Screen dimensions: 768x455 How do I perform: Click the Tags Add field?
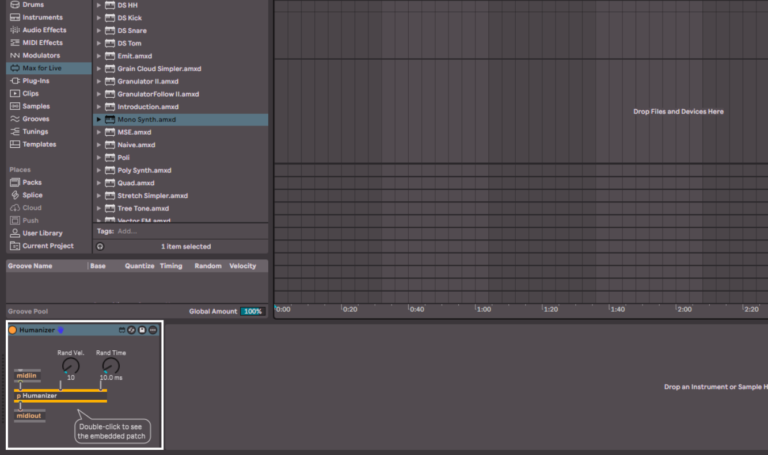pos(127,231)
